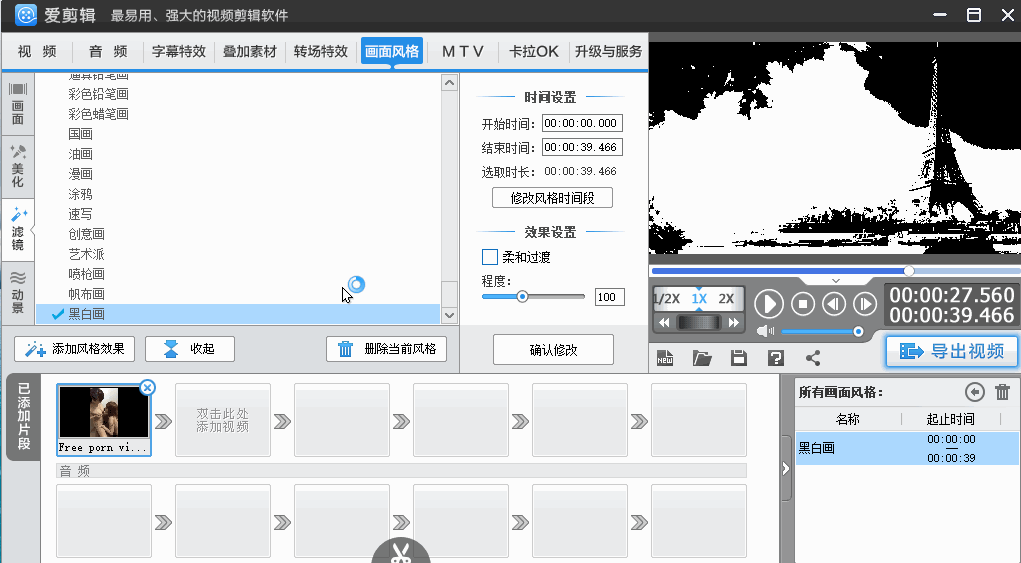Choose 艺术派 style
Screen dimensions: 1021x563
click(x=87, y=254)
